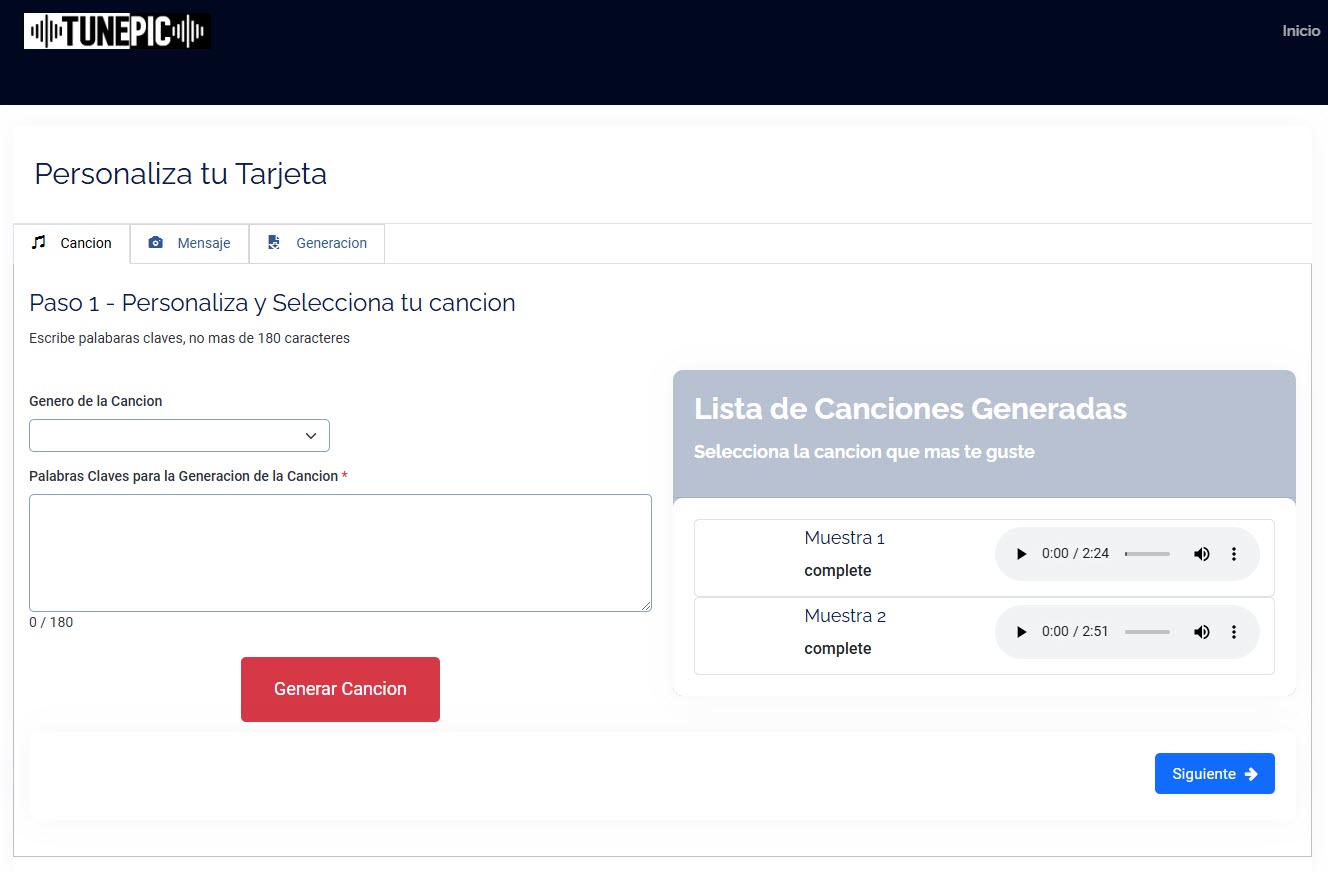
Task: Play the Muestra 1 song sample
Action: pyautogui.click(x=1020, y=553)
